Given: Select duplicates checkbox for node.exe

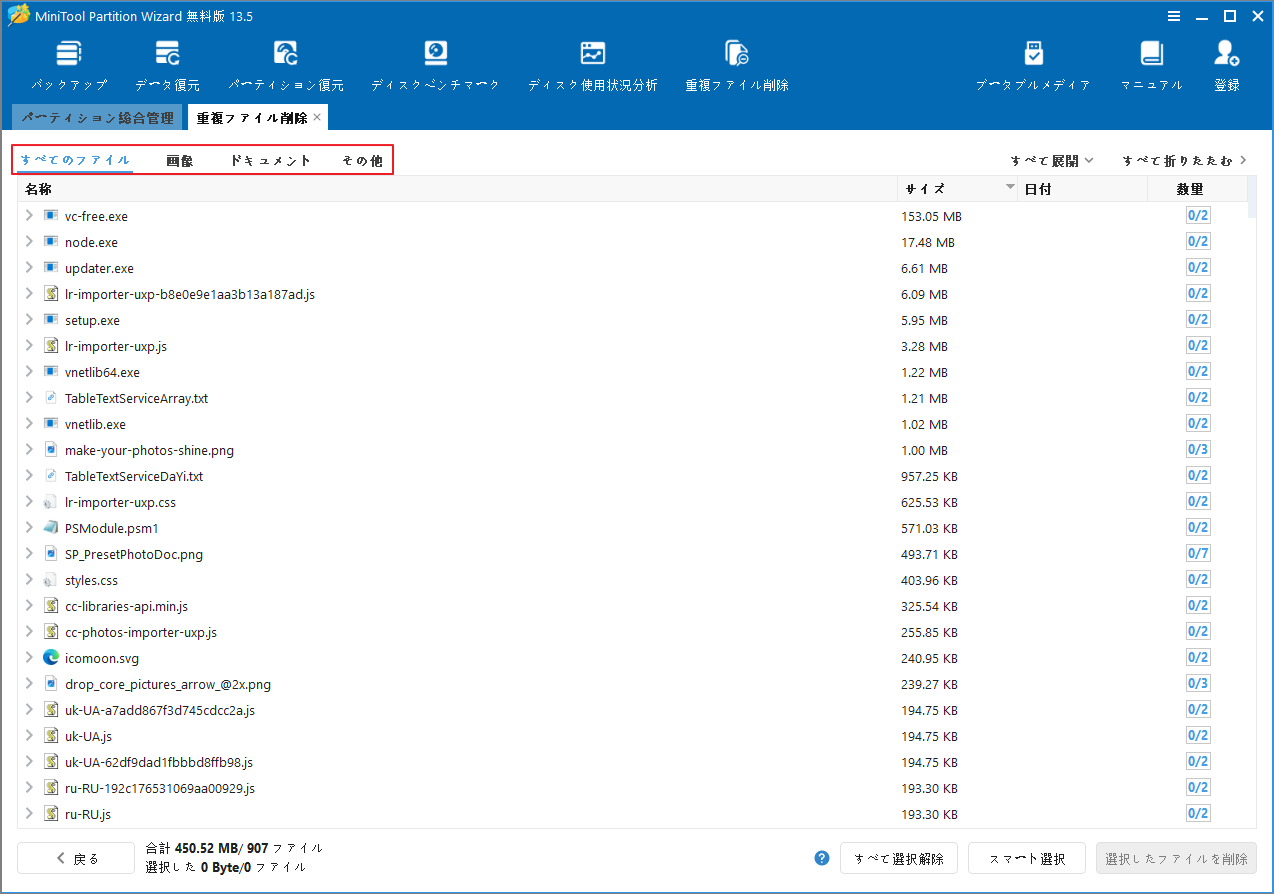Looking at the screenshot, I should (1197, 241).
